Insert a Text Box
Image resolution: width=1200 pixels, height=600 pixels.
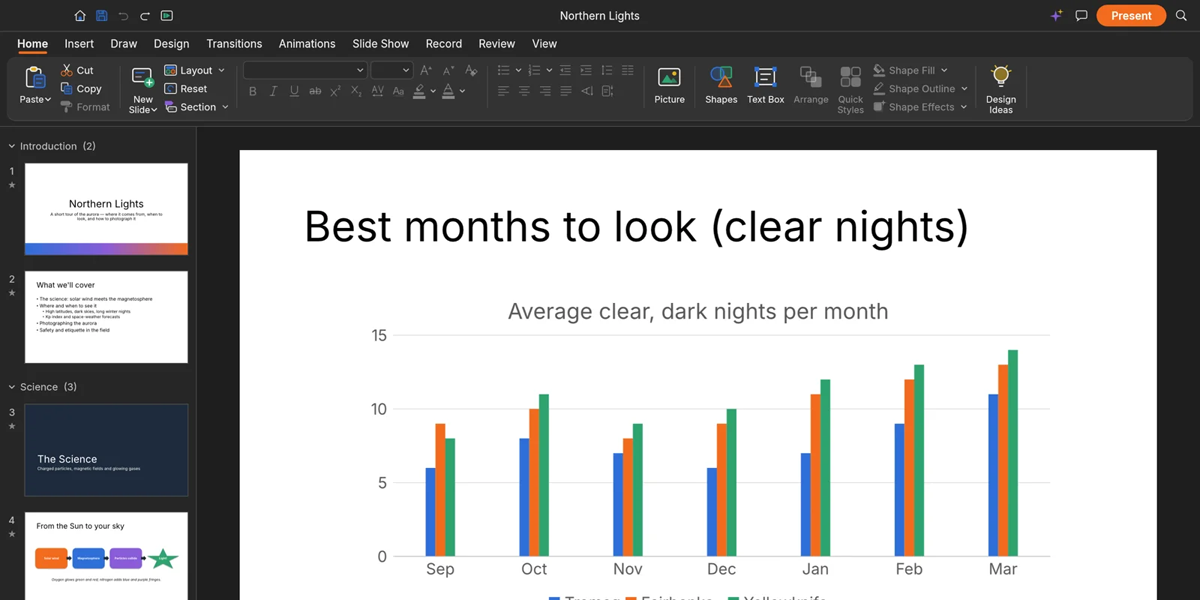point(765,86)
